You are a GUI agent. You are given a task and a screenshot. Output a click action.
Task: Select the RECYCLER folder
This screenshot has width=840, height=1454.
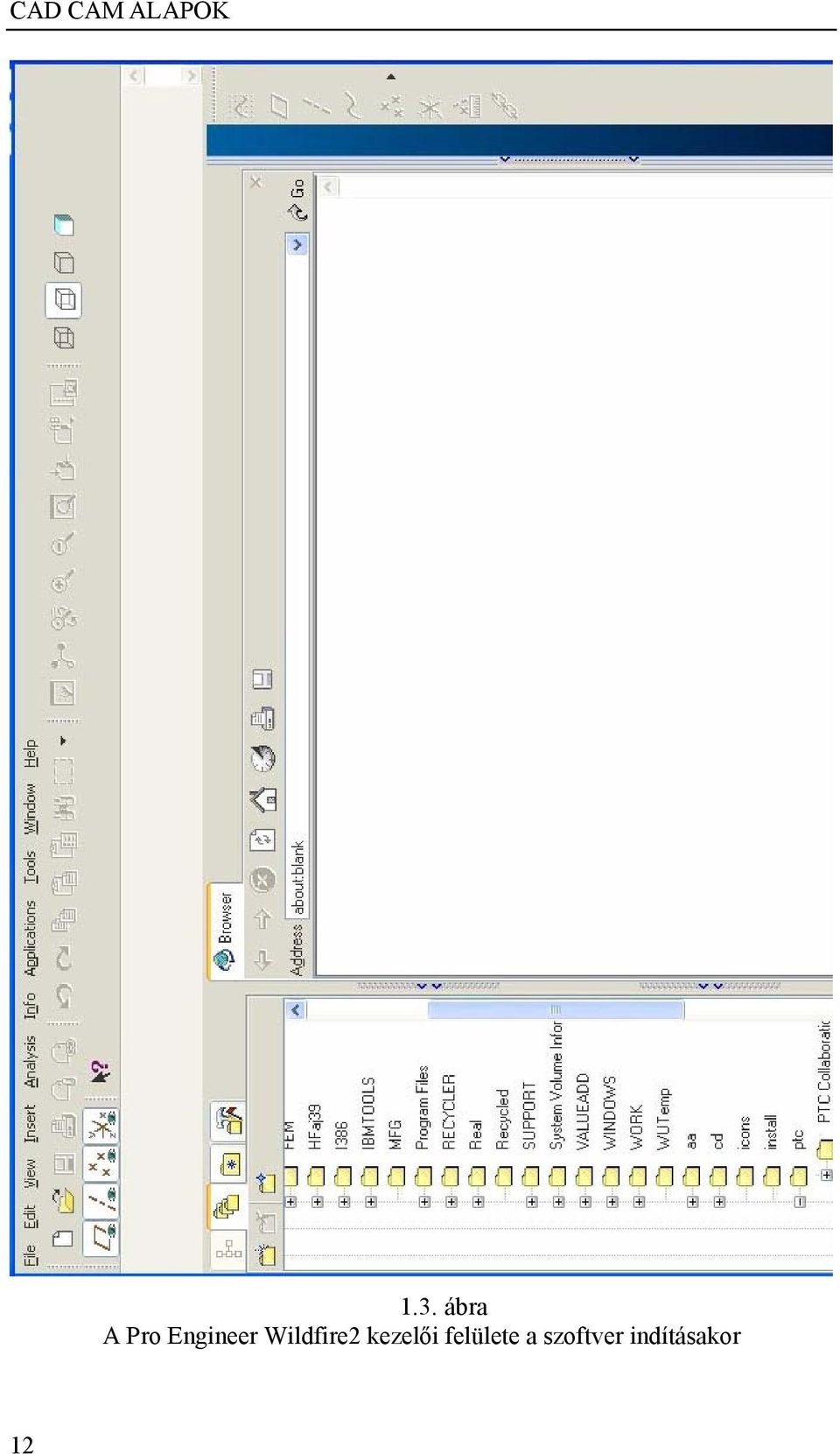point(449,1112)
